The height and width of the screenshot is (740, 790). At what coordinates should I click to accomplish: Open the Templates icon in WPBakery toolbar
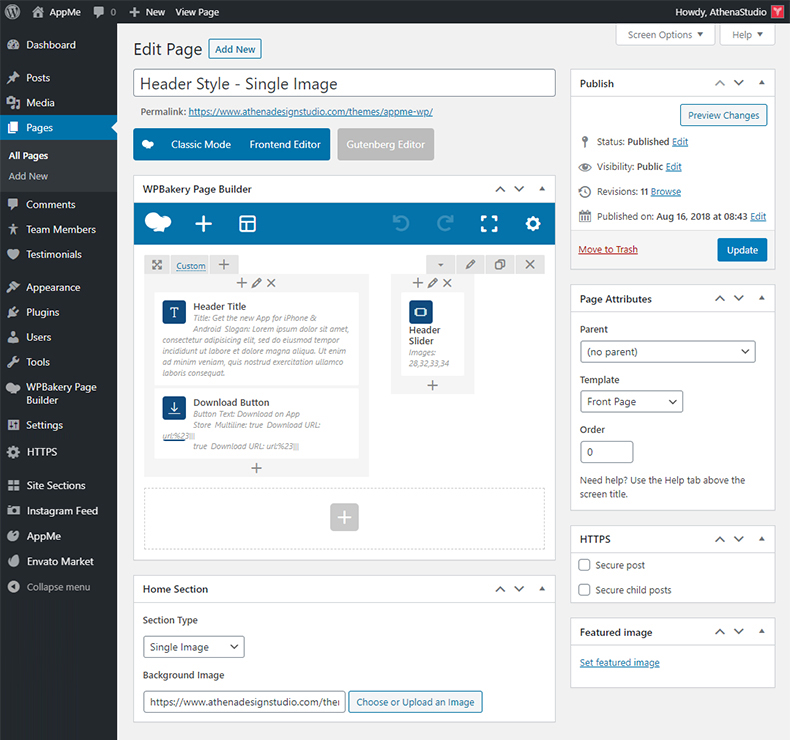pos(247,224)
